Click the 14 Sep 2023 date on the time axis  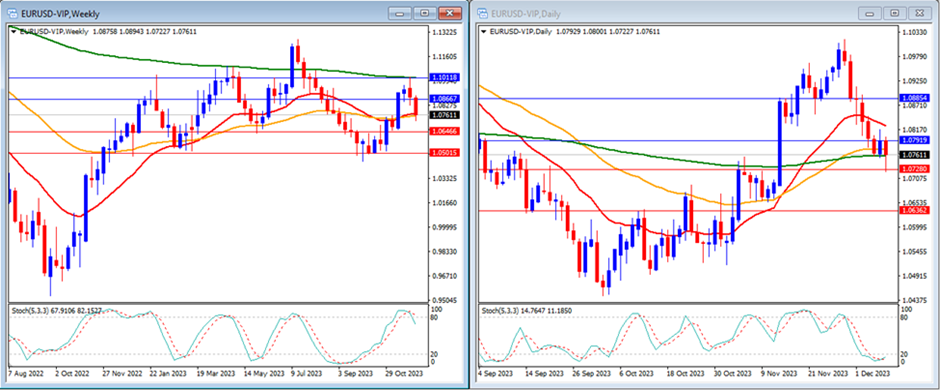[545, 373]
